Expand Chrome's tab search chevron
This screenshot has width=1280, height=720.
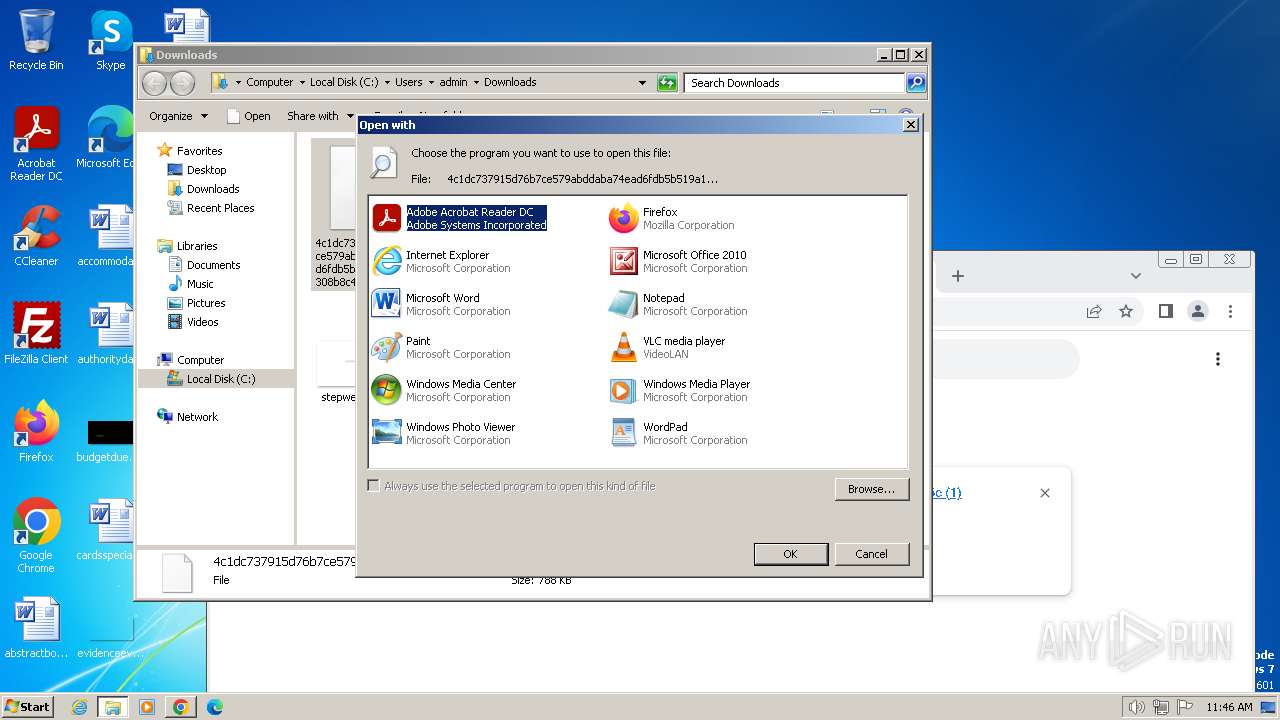point(1136,276)
